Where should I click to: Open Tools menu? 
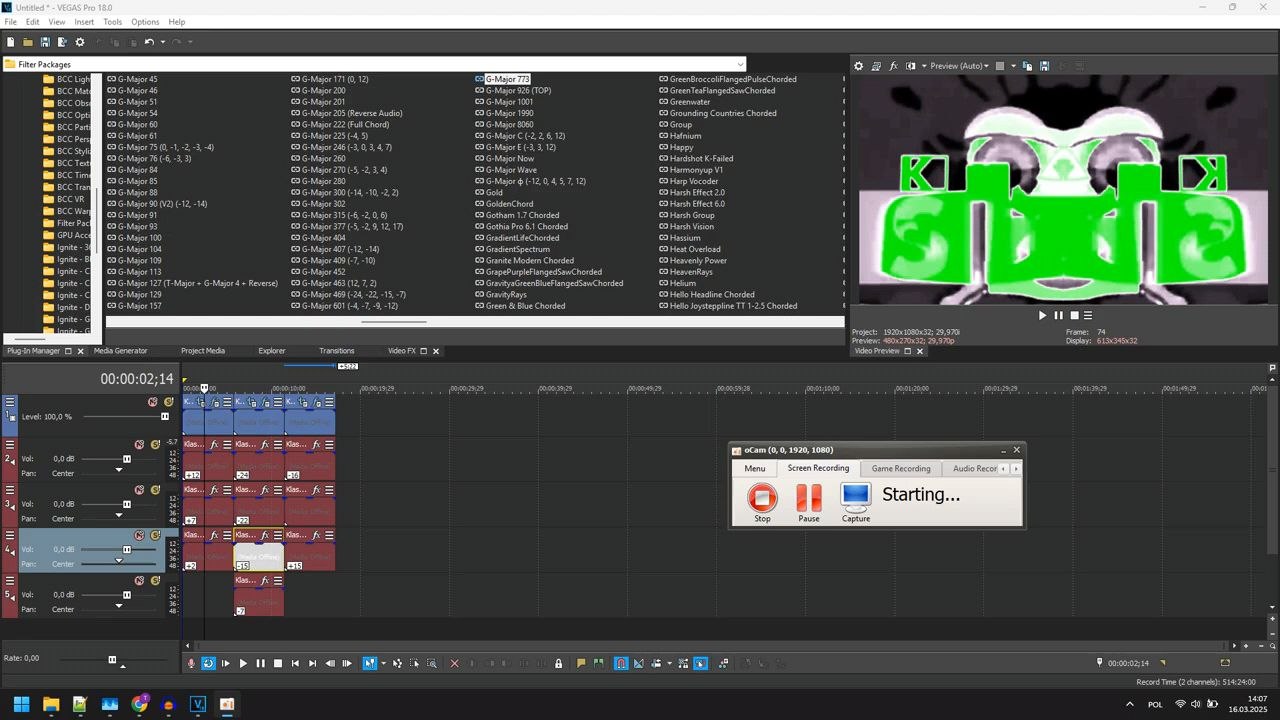coord(112,22)
